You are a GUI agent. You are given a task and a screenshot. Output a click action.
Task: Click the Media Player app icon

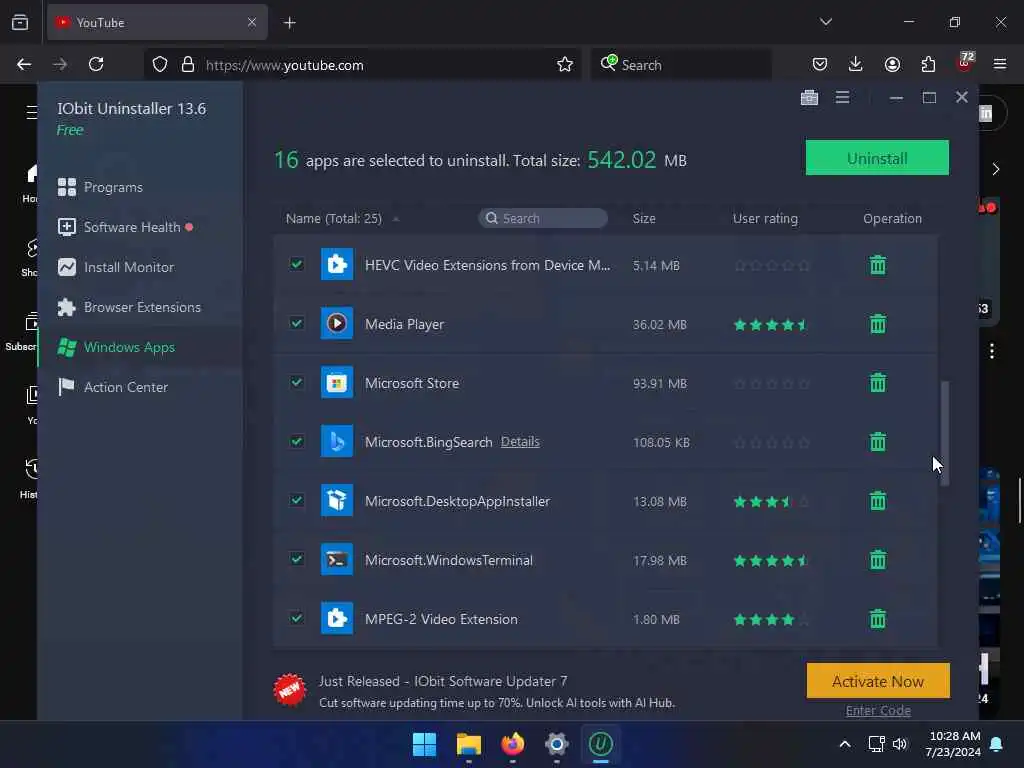tap(337, 323)
